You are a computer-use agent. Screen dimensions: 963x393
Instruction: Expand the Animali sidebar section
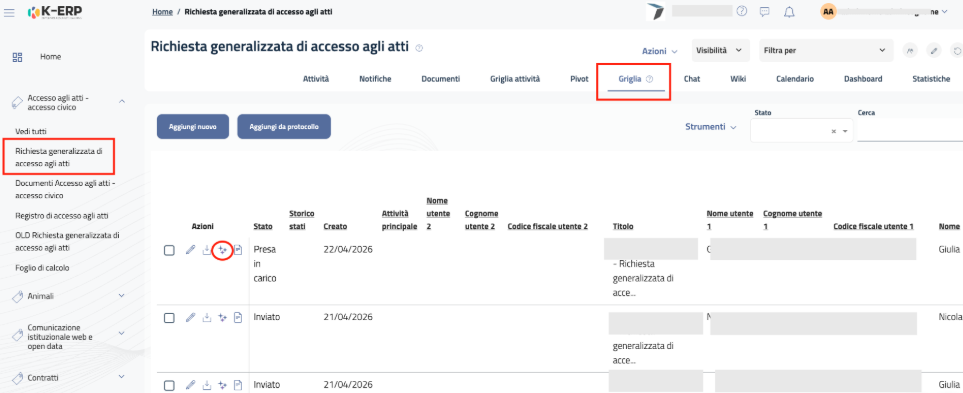tap(121, 295)
